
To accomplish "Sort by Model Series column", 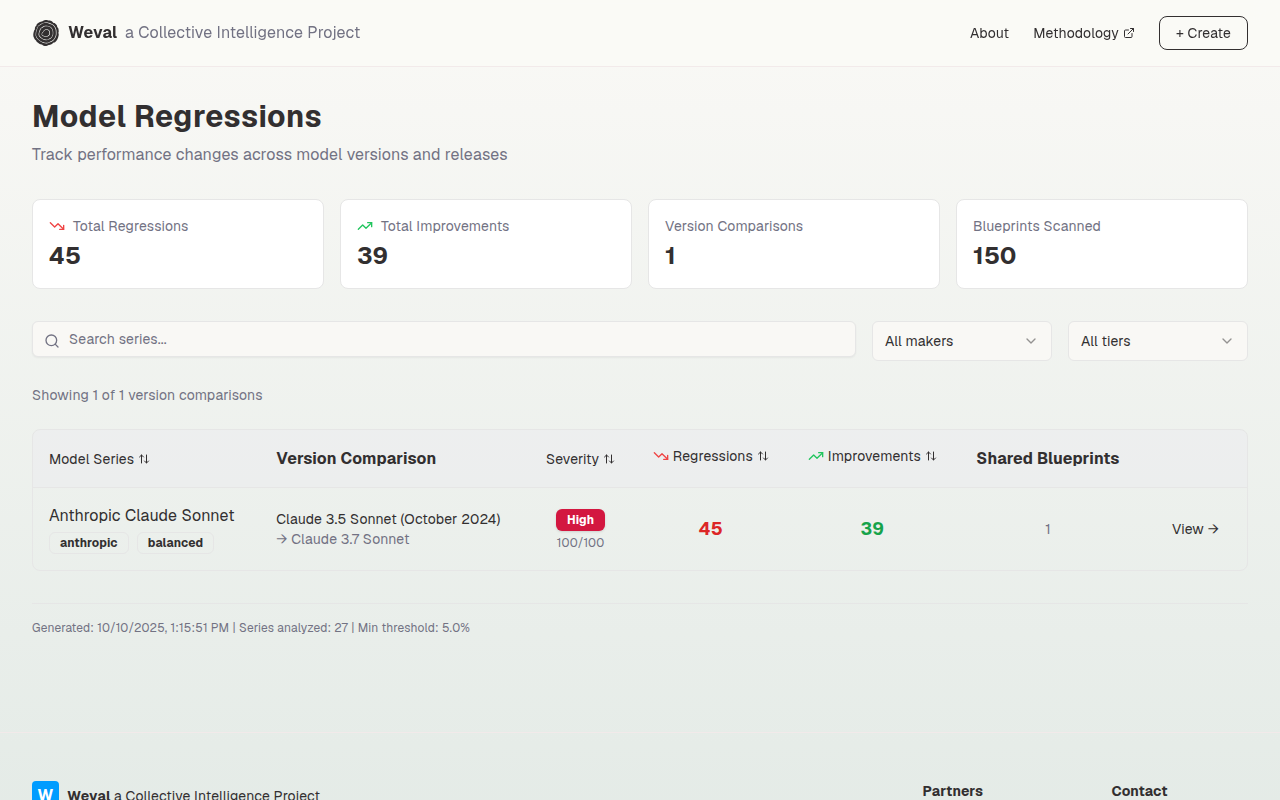I will (99, 459).
